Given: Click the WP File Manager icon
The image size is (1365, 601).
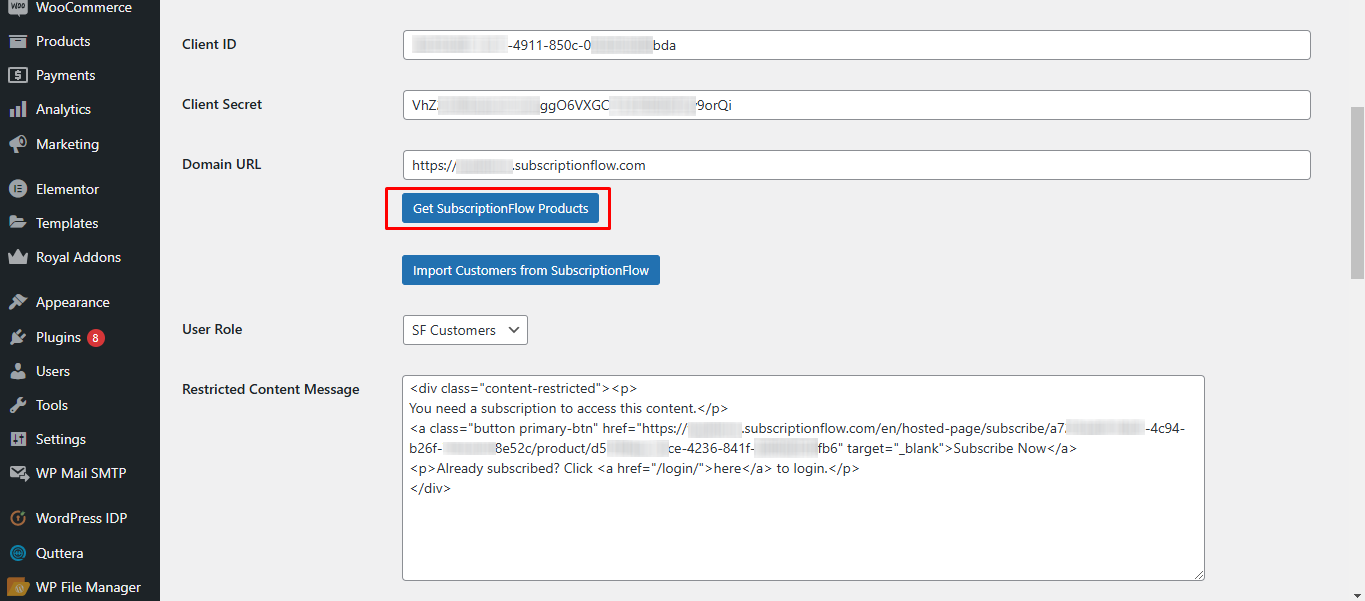Looking at the screenshot, I should click(17, 587).
